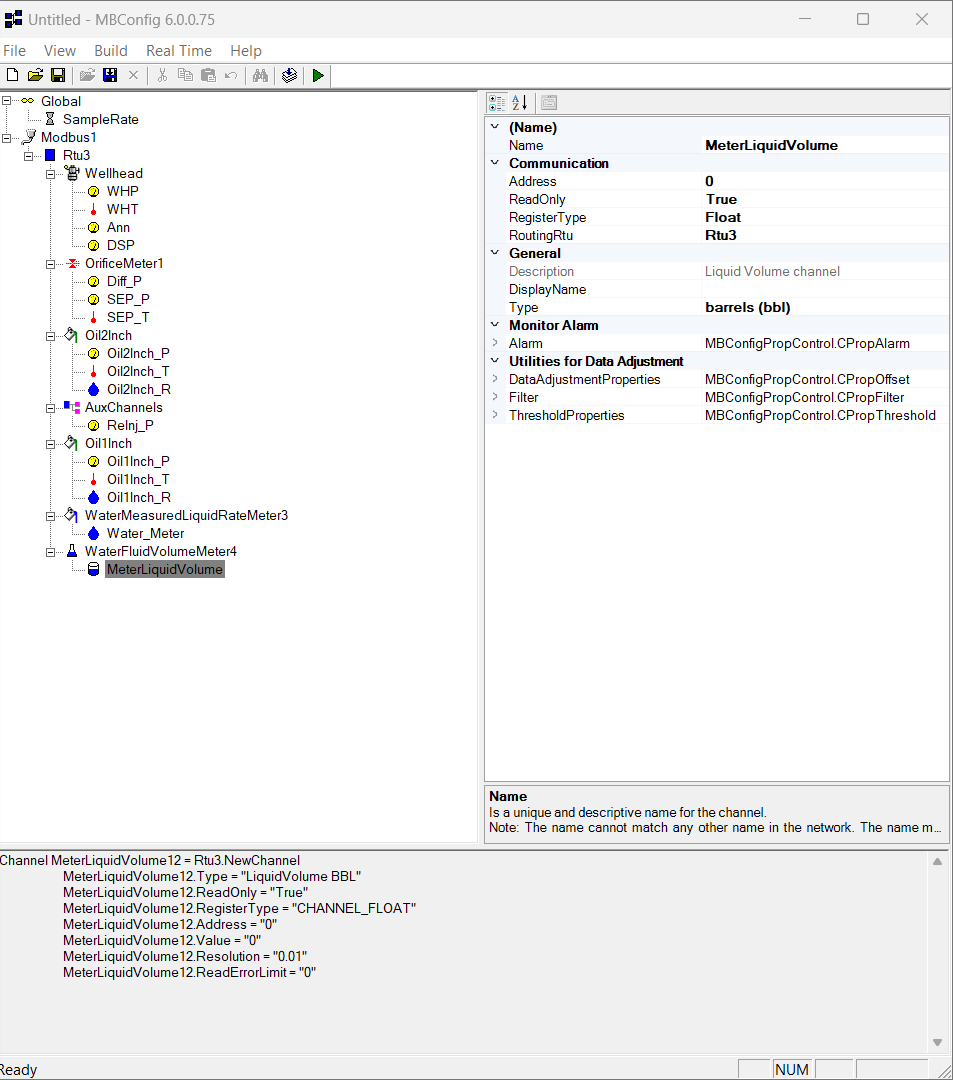Collapse the OrificeMeter1 tree node

coord(51,263)
